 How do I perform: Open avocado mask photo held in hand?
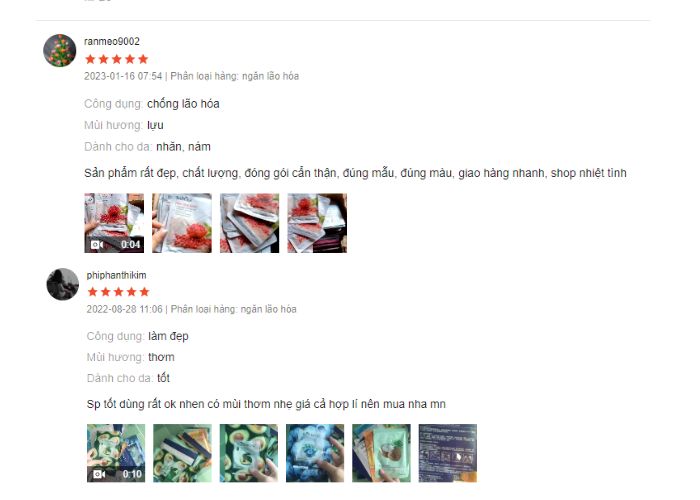[249, 453]
